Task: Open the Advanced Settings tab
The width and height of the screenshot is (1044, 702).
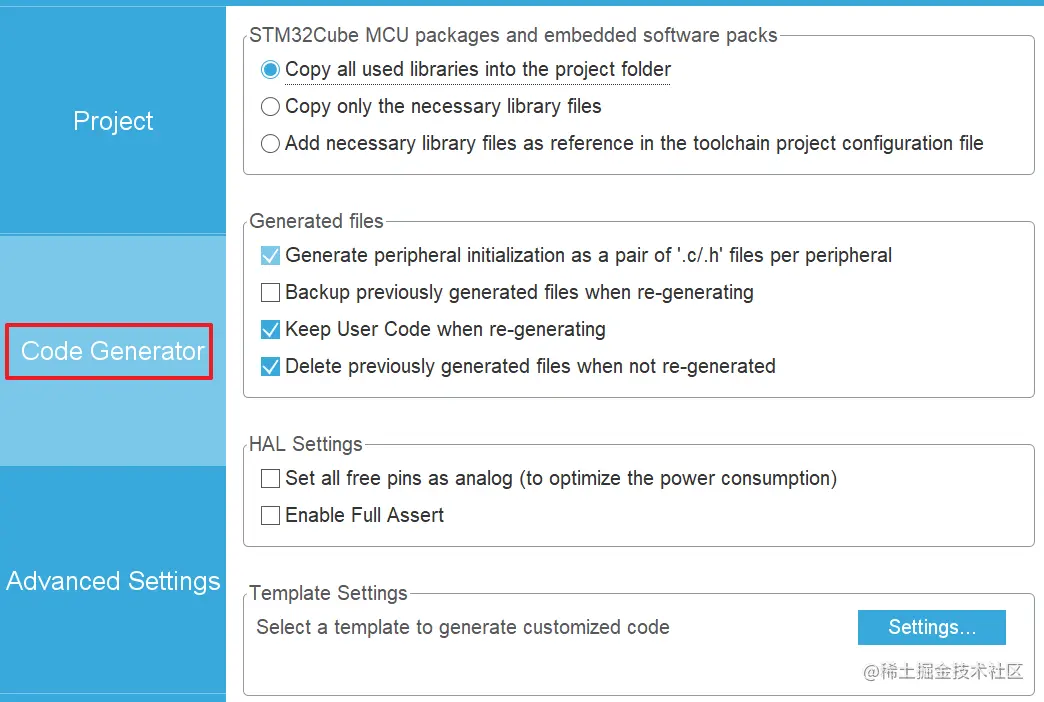Action: click(112, 581)
